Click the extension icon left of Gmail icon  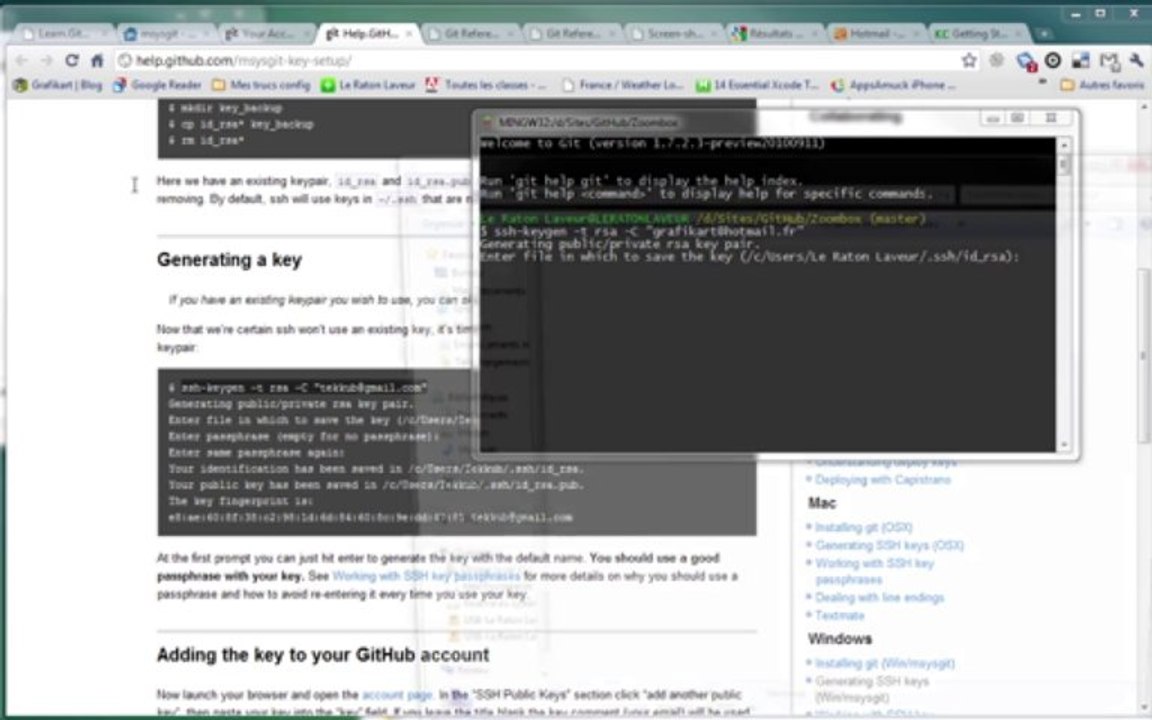point(1081,61)
